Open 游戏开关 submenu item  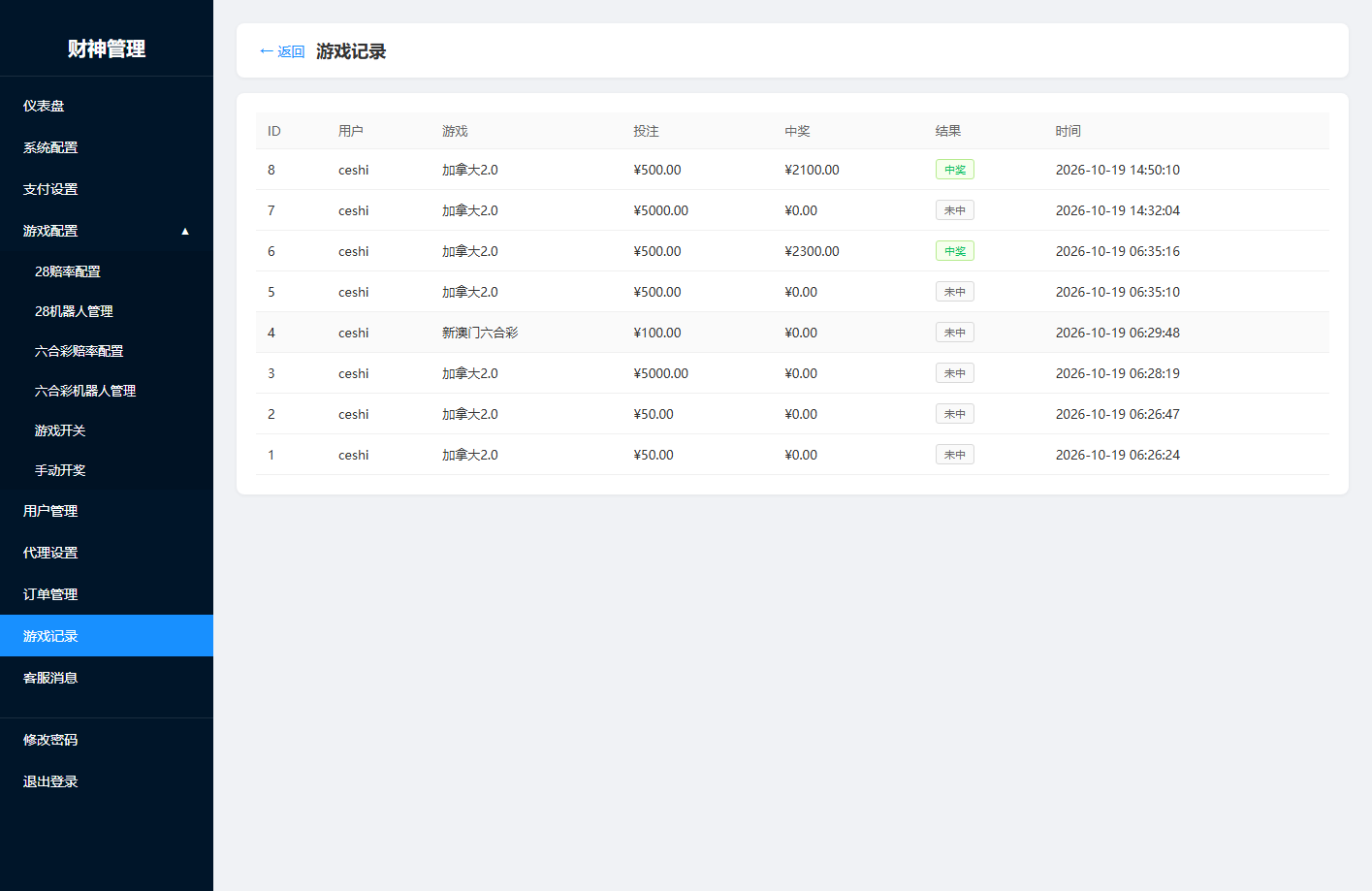107,430
